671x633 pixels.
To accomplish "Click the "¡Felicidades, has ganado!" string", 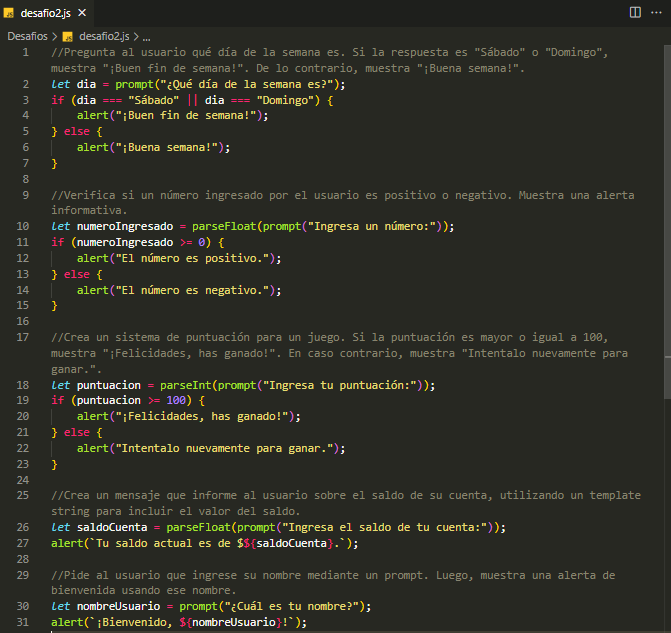I will tap(200, 416).
